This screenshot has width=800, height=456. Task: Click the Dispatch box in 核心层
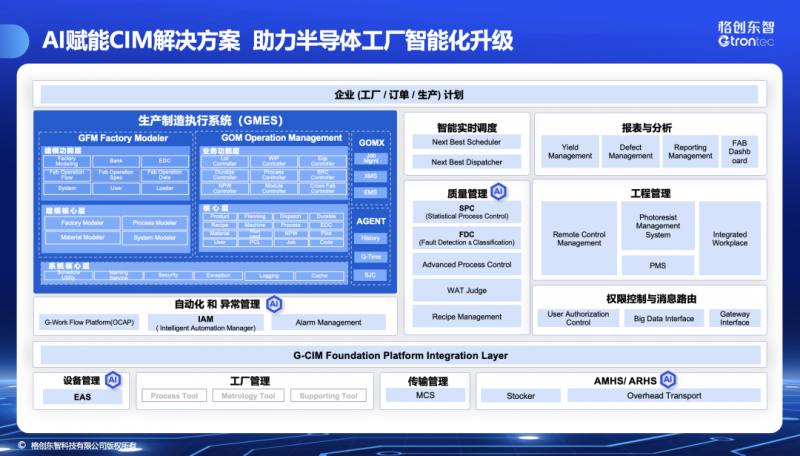pos(290,216)
